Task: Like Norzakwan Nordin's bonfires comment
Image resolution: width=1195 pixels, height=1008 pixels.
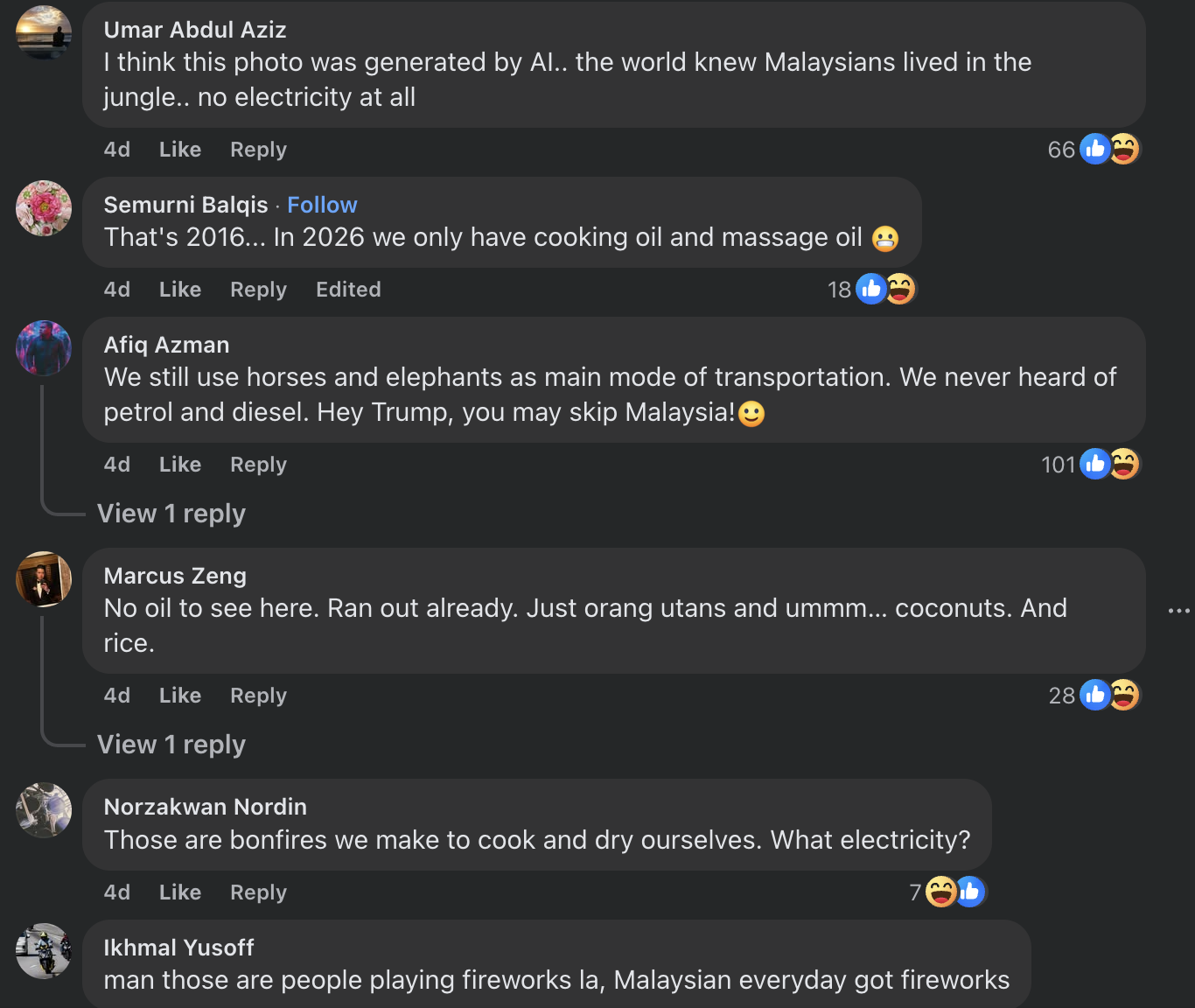Action: click(x=180, y=892)
